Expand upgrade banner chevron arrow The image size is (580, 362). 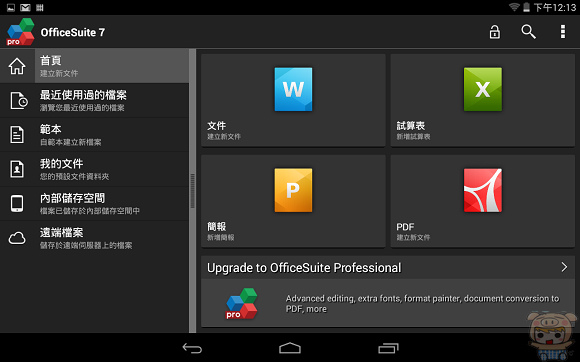point(564,267)
